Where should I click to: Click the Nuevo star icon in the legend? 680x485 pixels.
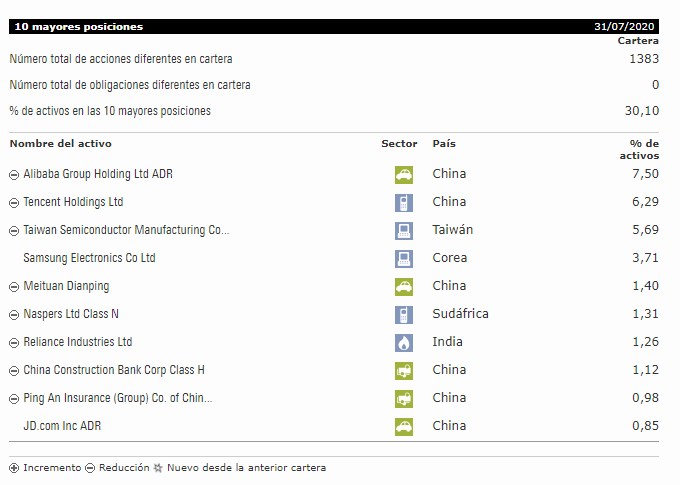158,468
